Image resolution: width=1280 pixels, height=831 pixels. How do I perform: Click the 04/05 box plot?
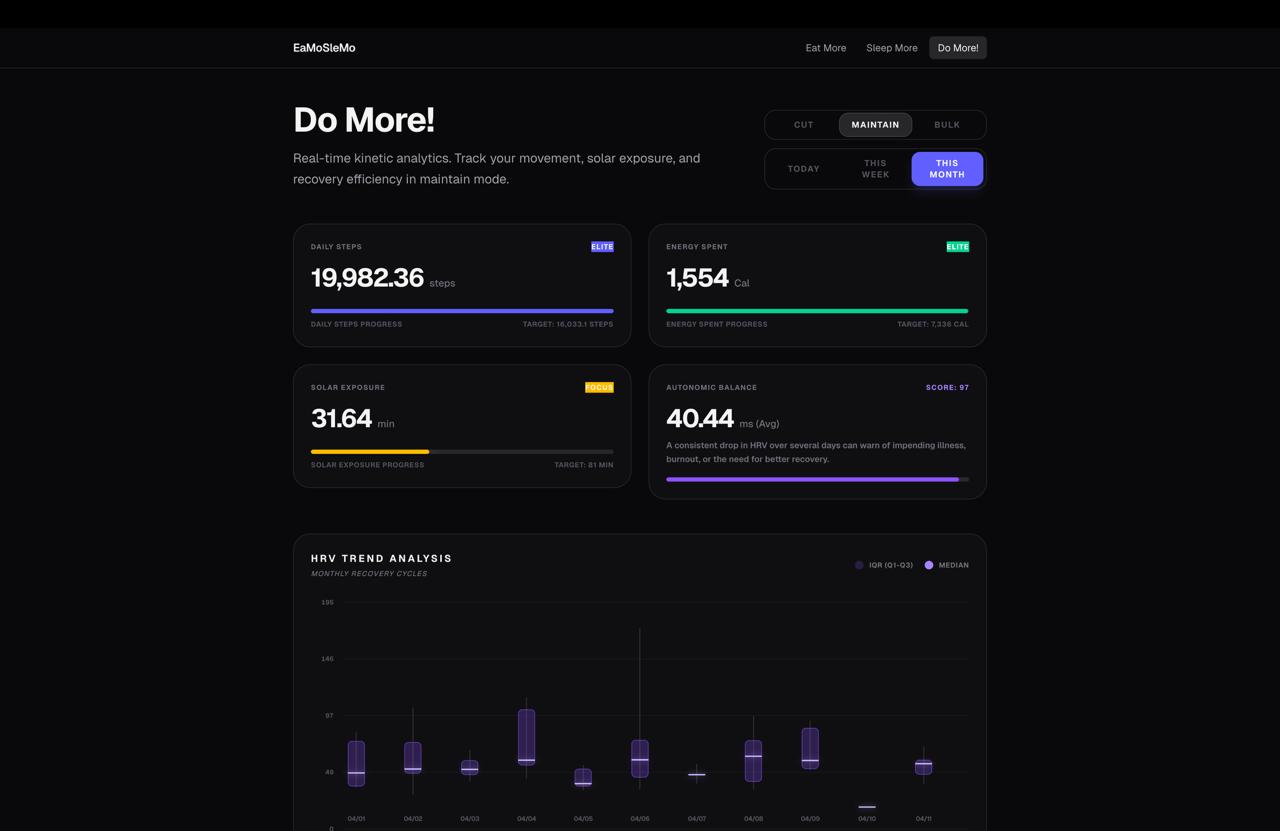pos(583,777)
